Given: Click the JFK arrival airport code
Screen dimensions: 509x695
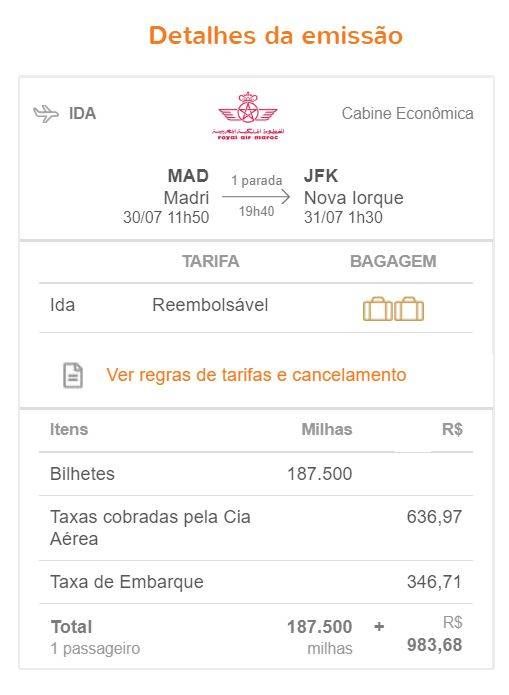Looking at the screenshot, I should coord(321,176).
